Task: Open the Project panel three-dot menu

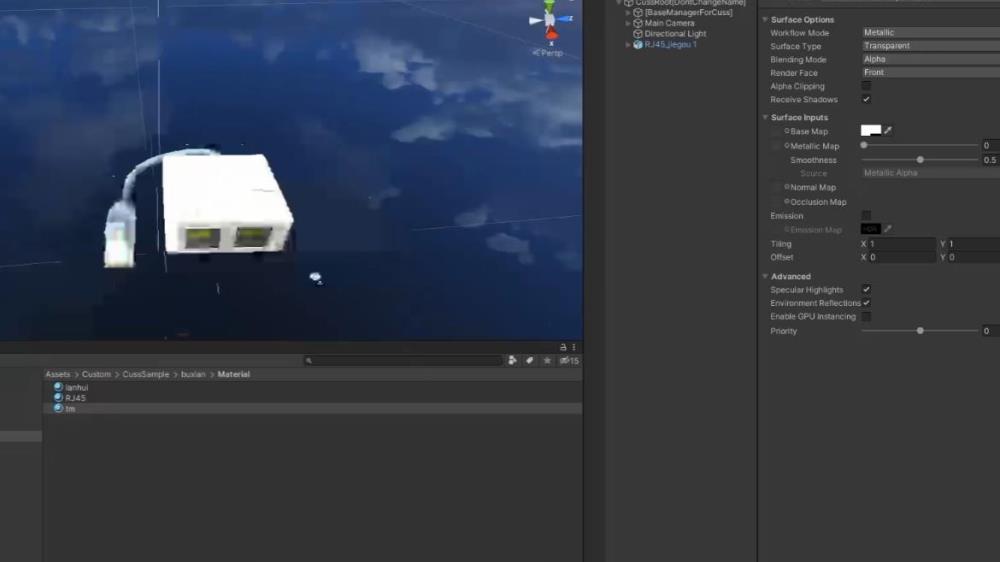Action: pos(573,347)
